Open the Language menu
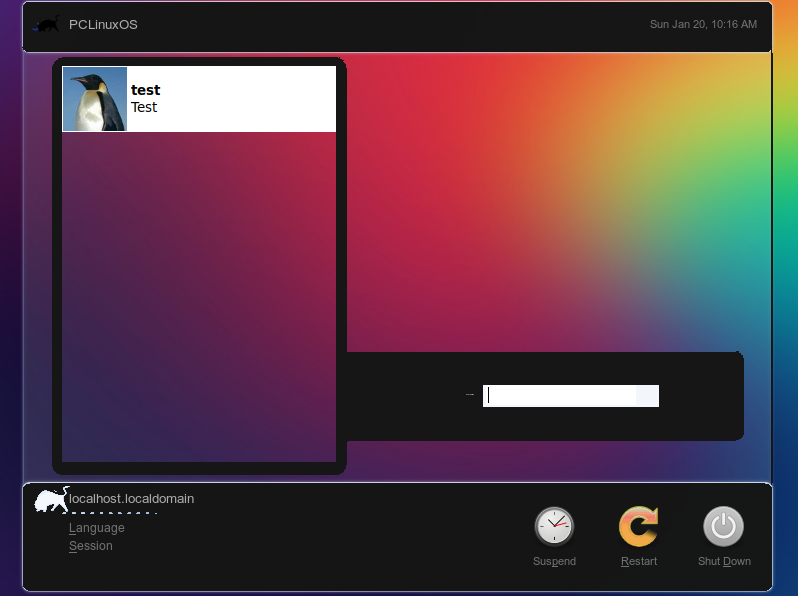 point(97,528)
